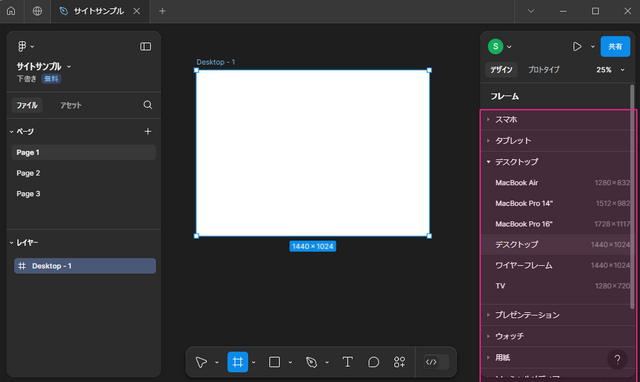
Task: Open shape tools dropdown arrow
Action: pyautogui.click(x=290, y=362)
